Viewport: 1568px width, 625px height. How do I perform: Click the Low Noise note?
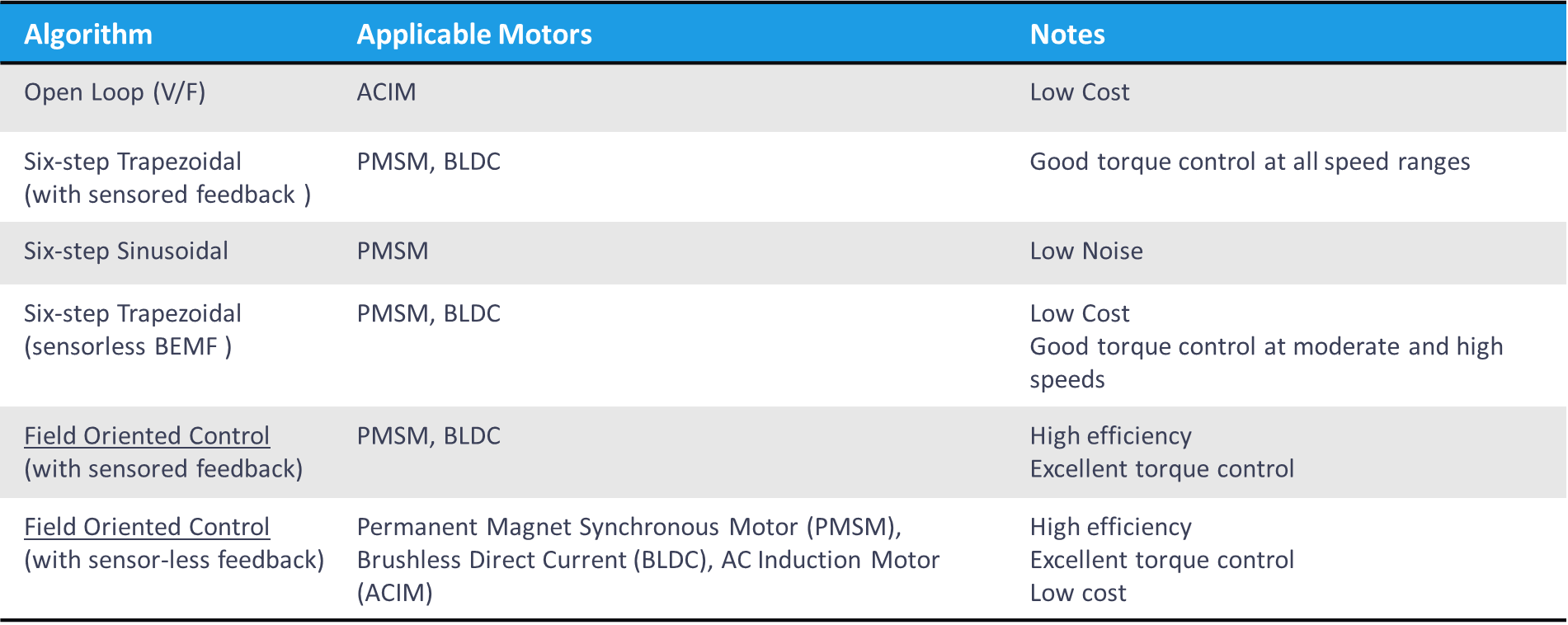pos(1086,251)
